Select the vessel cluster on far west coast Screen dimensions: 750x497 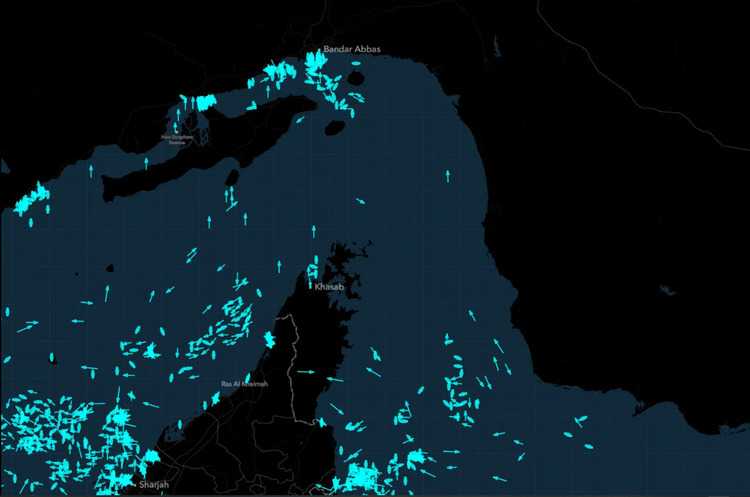[30, 198]
